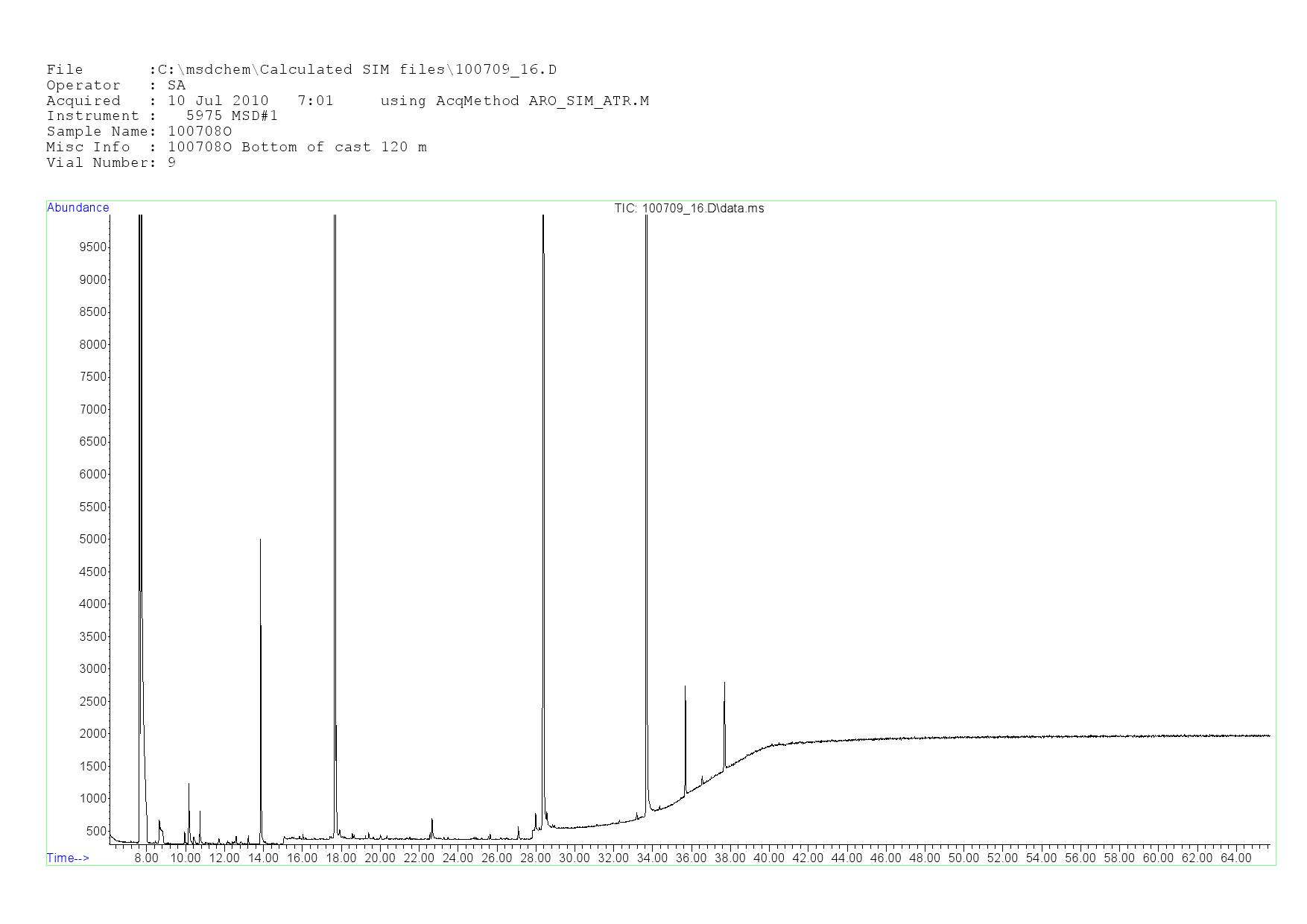The width and height of the screenshot is (1307, 924).
Task: Click the Instrument 5975 MSD#1 line
Action: pyautogui.click(x=162, y=116)
